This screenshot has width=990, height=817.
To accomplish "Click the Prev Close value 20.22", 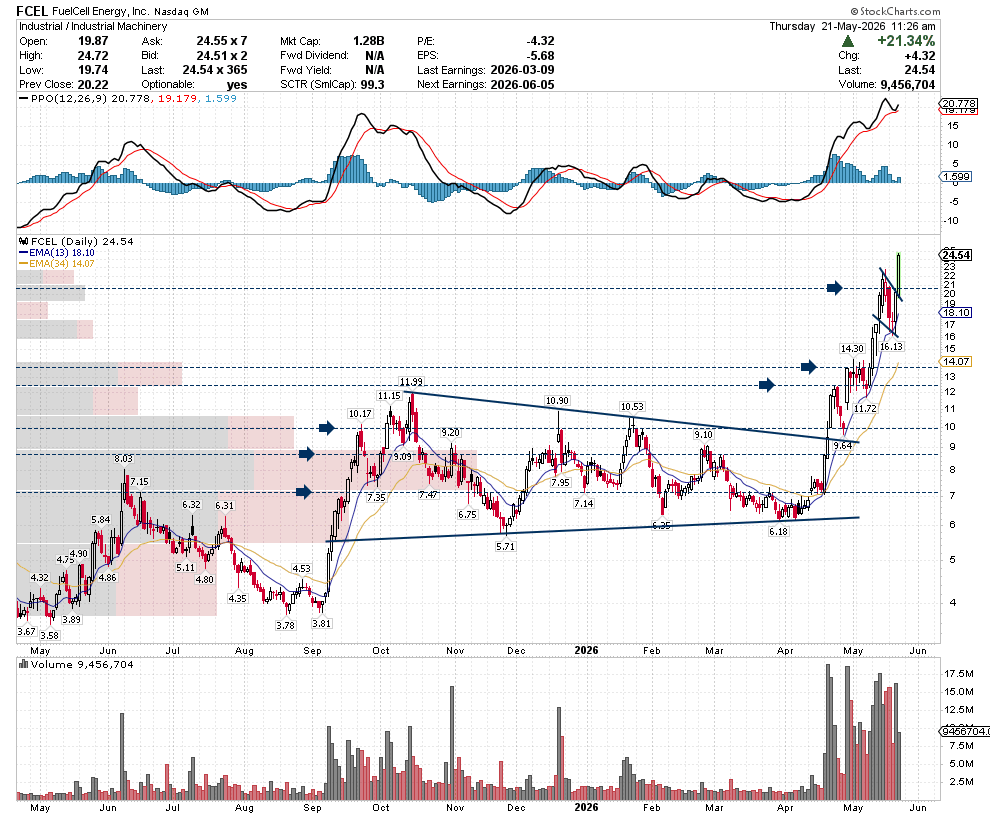I will [x=93, y=85].
